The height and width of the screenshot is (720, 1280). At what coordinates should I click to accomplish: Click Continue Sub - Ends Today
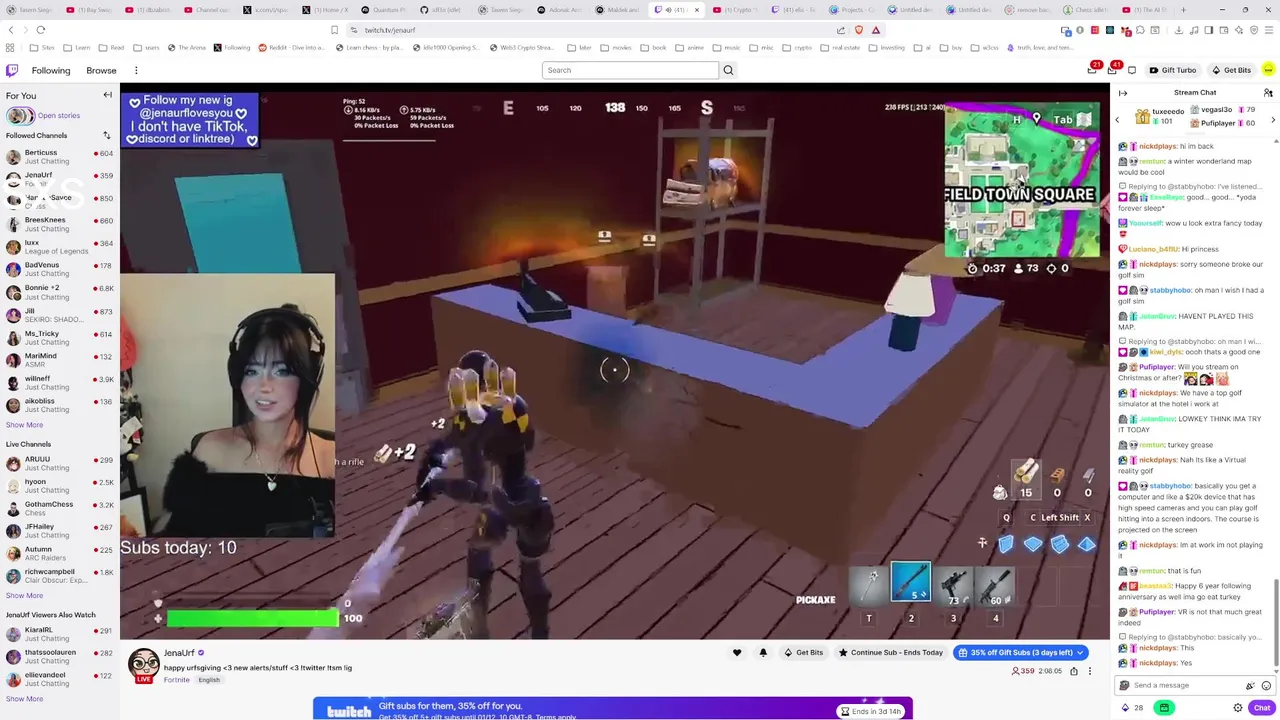point(891,653)
